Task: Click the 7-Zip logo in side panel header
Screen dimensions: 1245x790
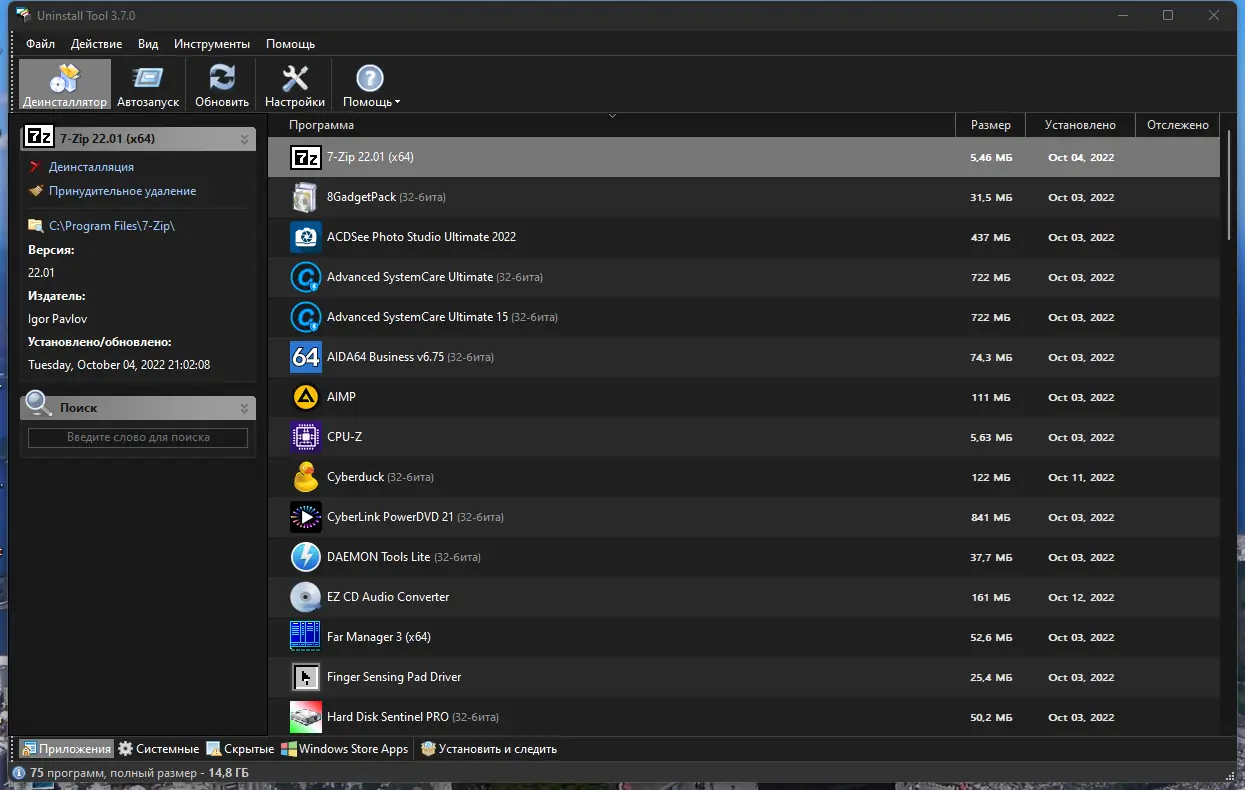Action: click(39, 139)
